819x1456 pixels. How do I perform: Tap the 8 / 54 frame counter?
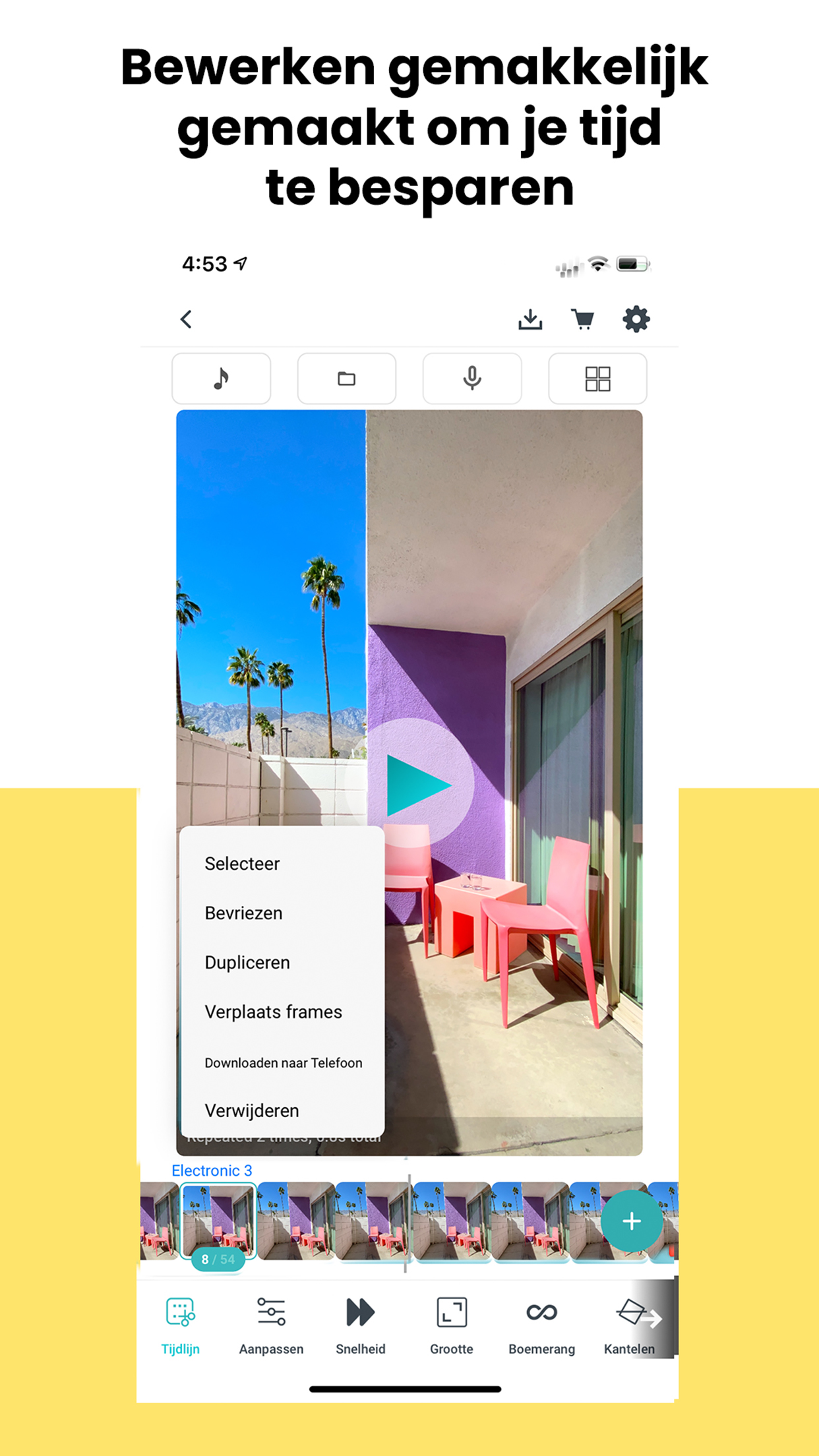(x=218, y=1259)
